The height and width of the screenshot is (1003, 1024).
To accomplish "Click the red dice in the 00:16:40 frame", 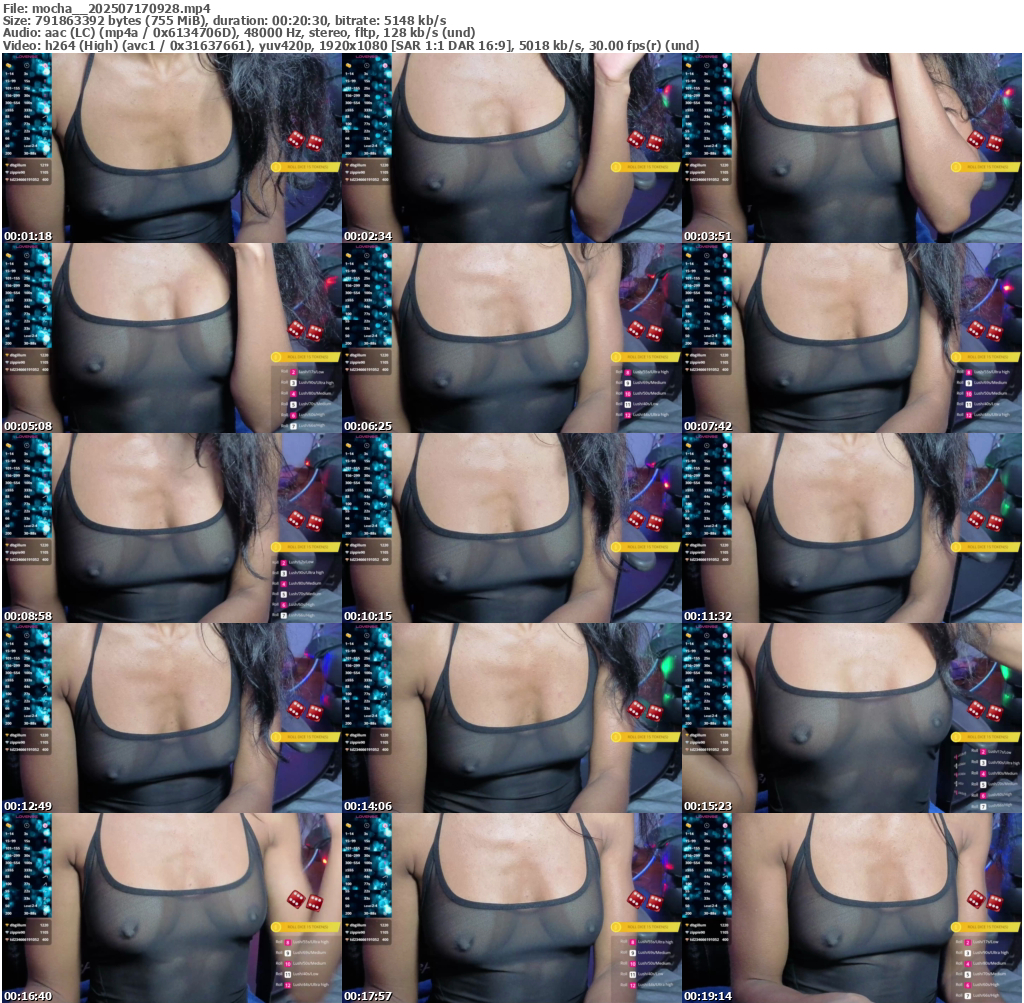I will pyautogui.click(x=305, y=901).
